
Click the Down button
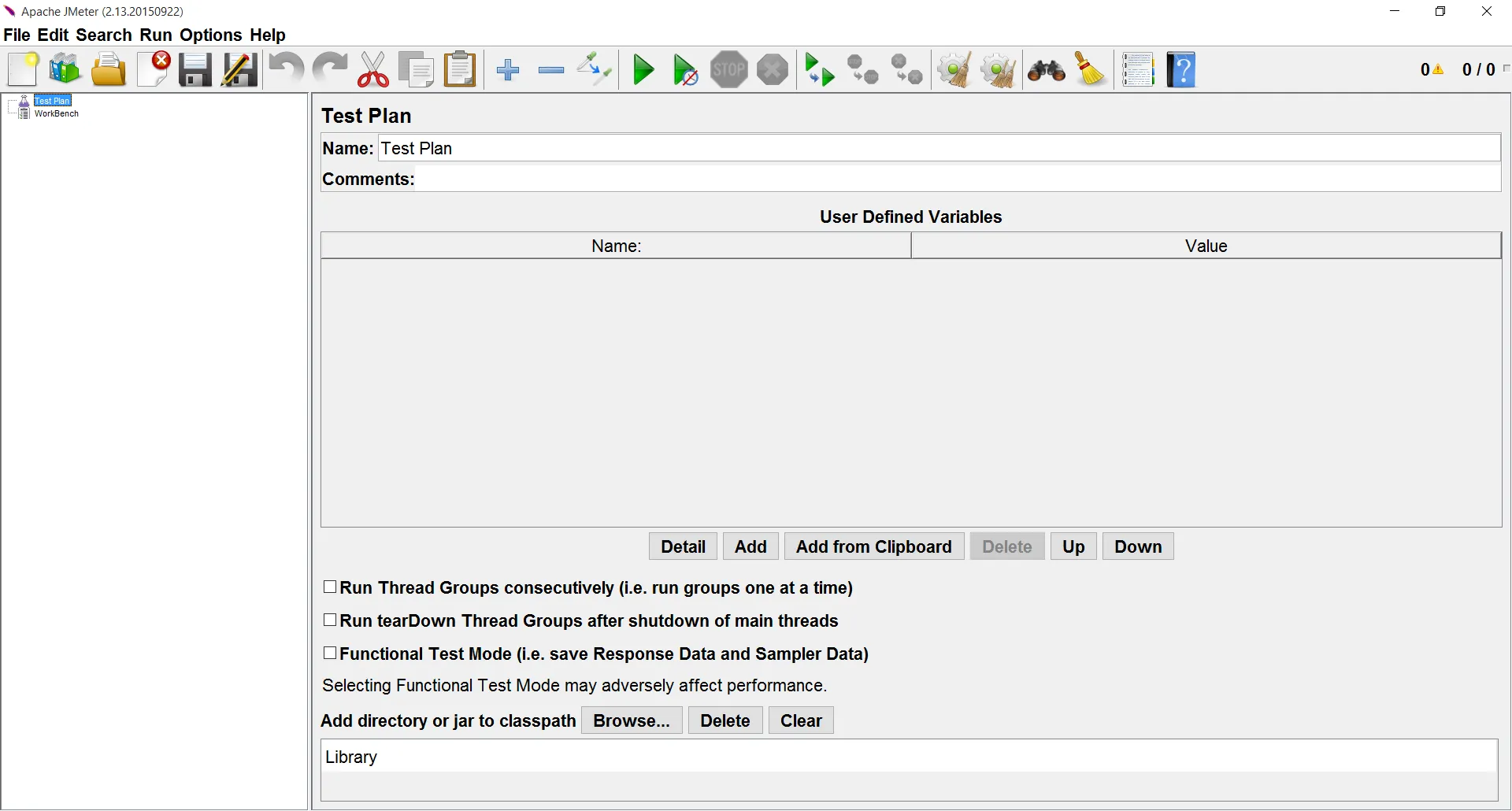1138,546
